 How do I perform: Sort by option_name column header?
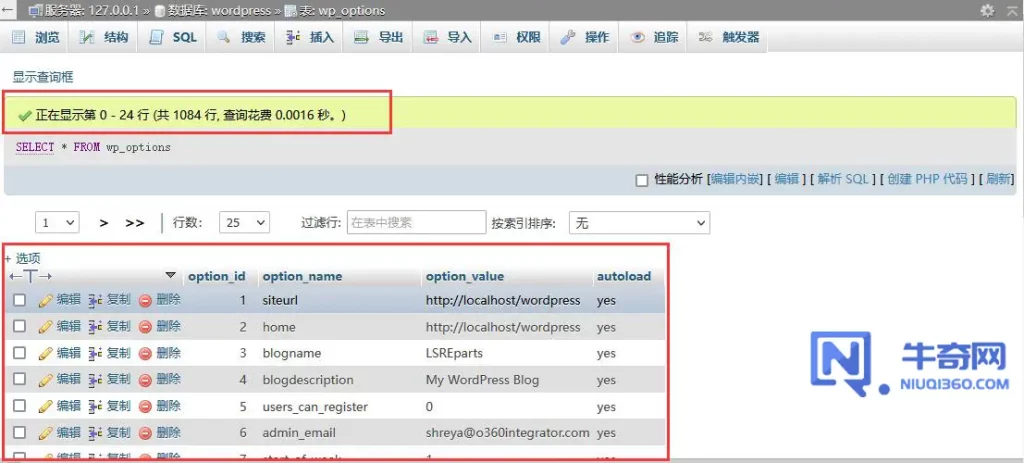pos(302,276)
